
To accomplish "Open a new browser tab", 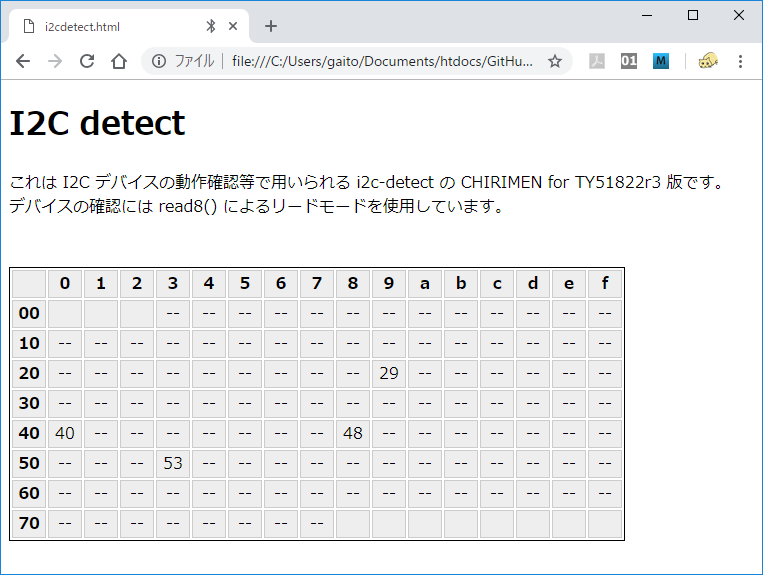I will 270,26.
